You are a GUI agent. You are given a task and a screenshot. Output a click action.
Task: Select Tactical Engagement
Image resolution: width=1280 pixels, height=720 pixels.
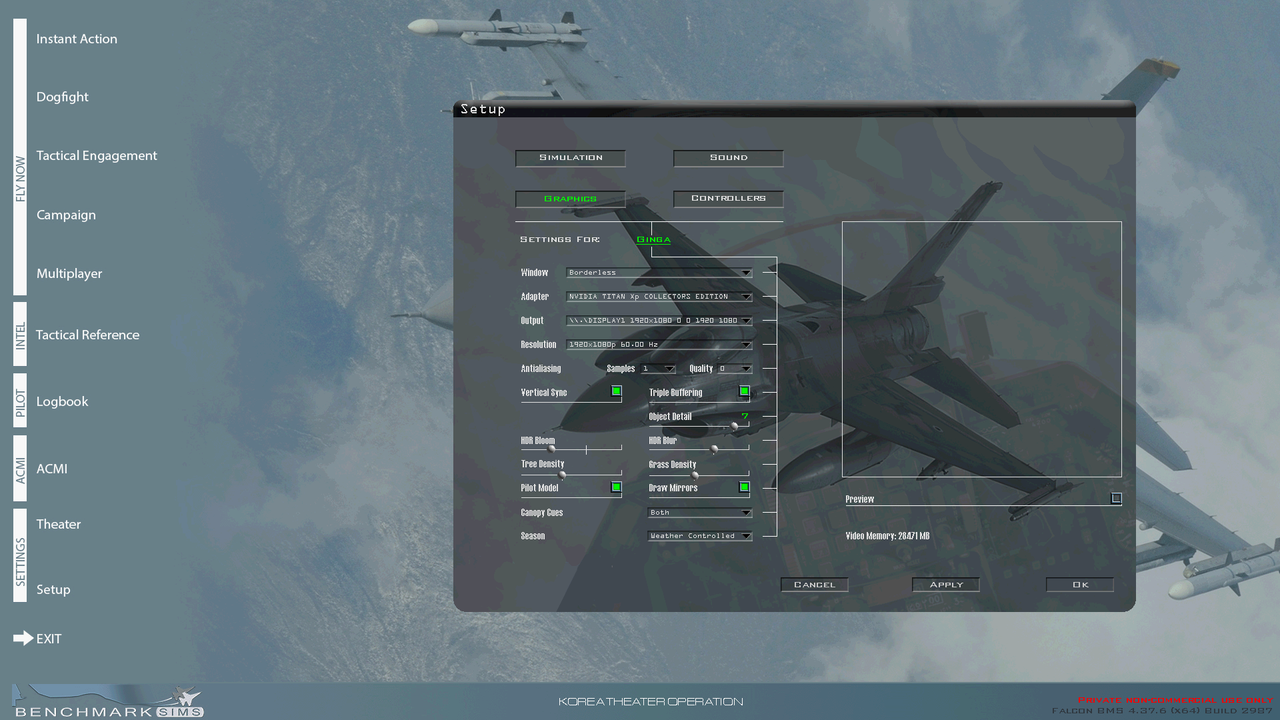point(97,156)
